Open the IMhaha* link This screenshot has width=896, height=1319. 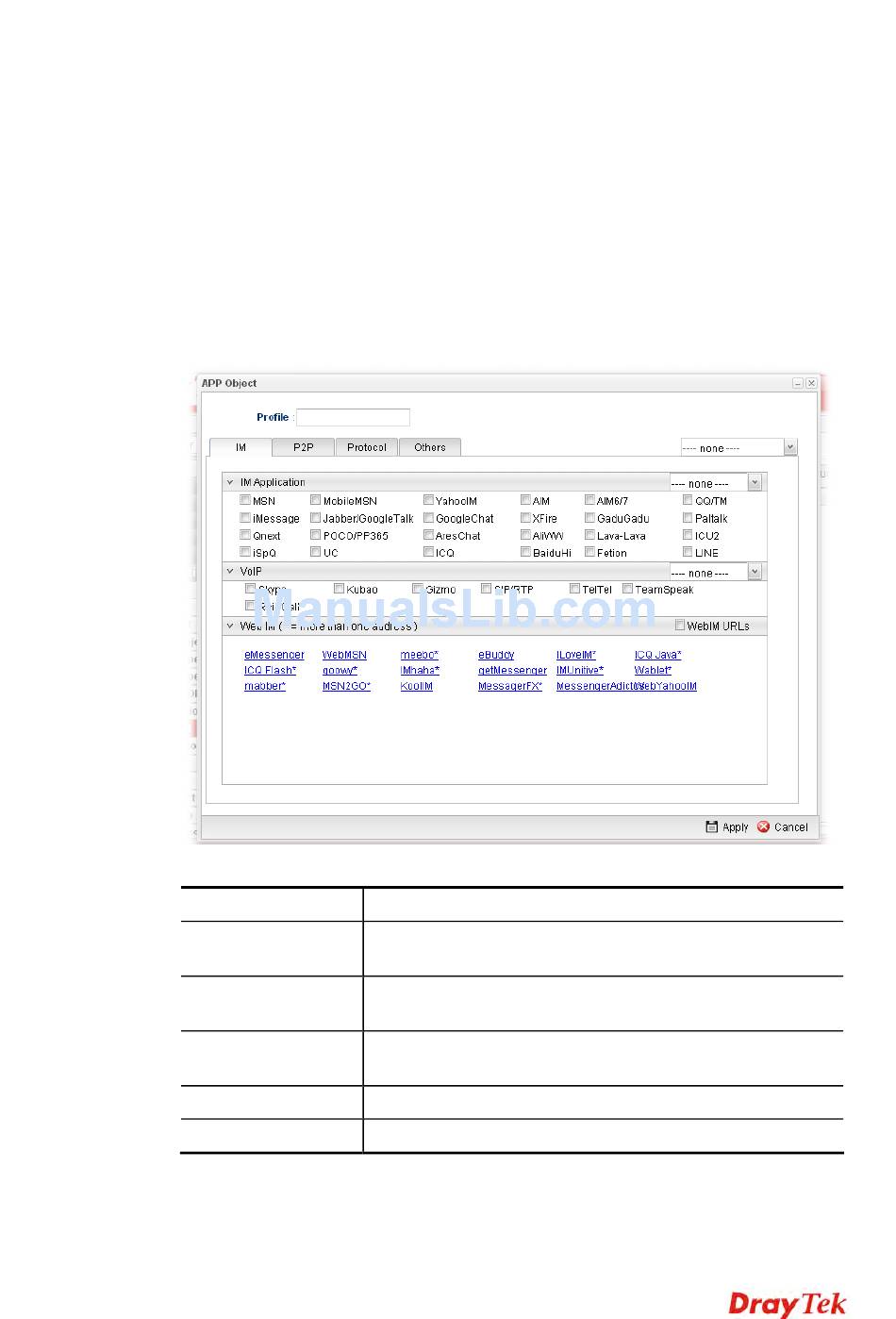420,671
